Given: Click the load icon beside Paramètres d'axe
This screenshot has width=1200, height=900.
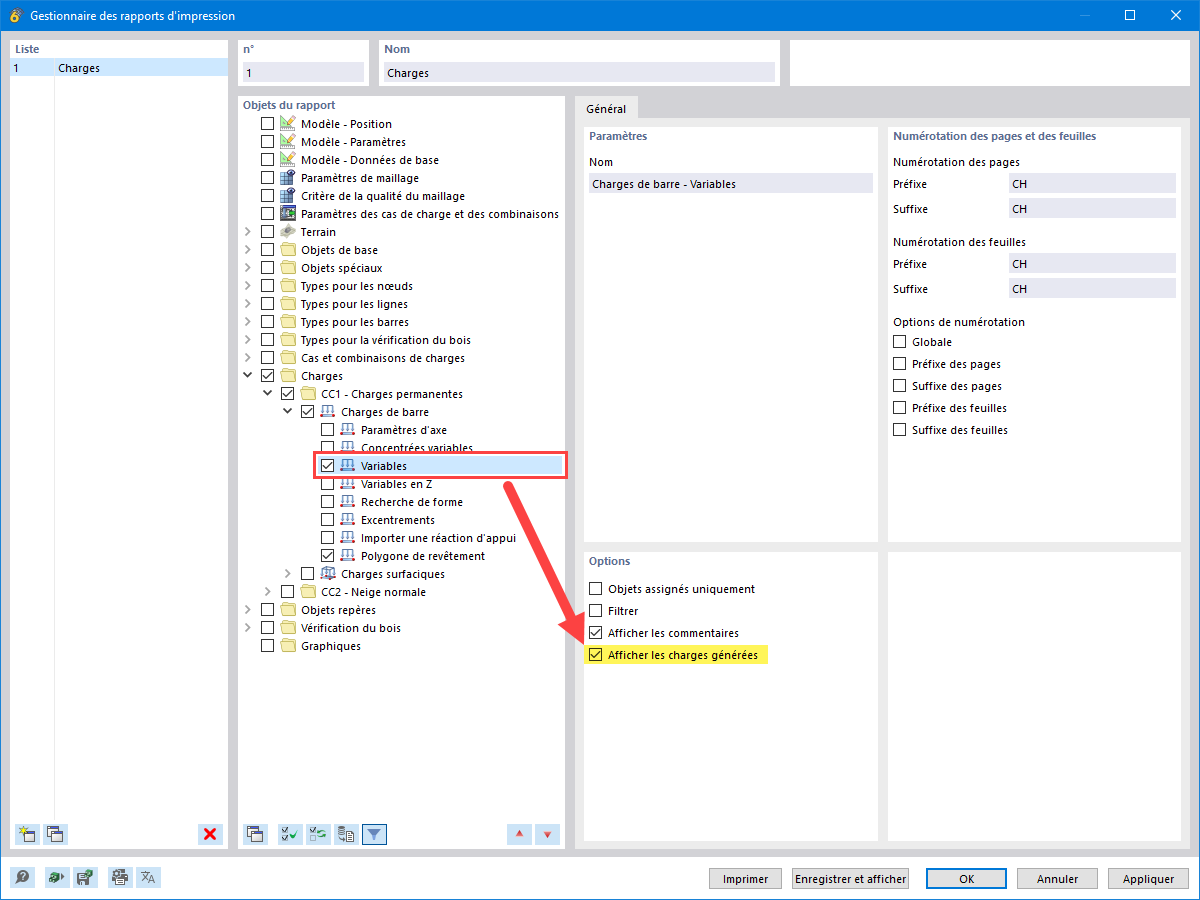Looking at the screenshot, I should 348,430.
